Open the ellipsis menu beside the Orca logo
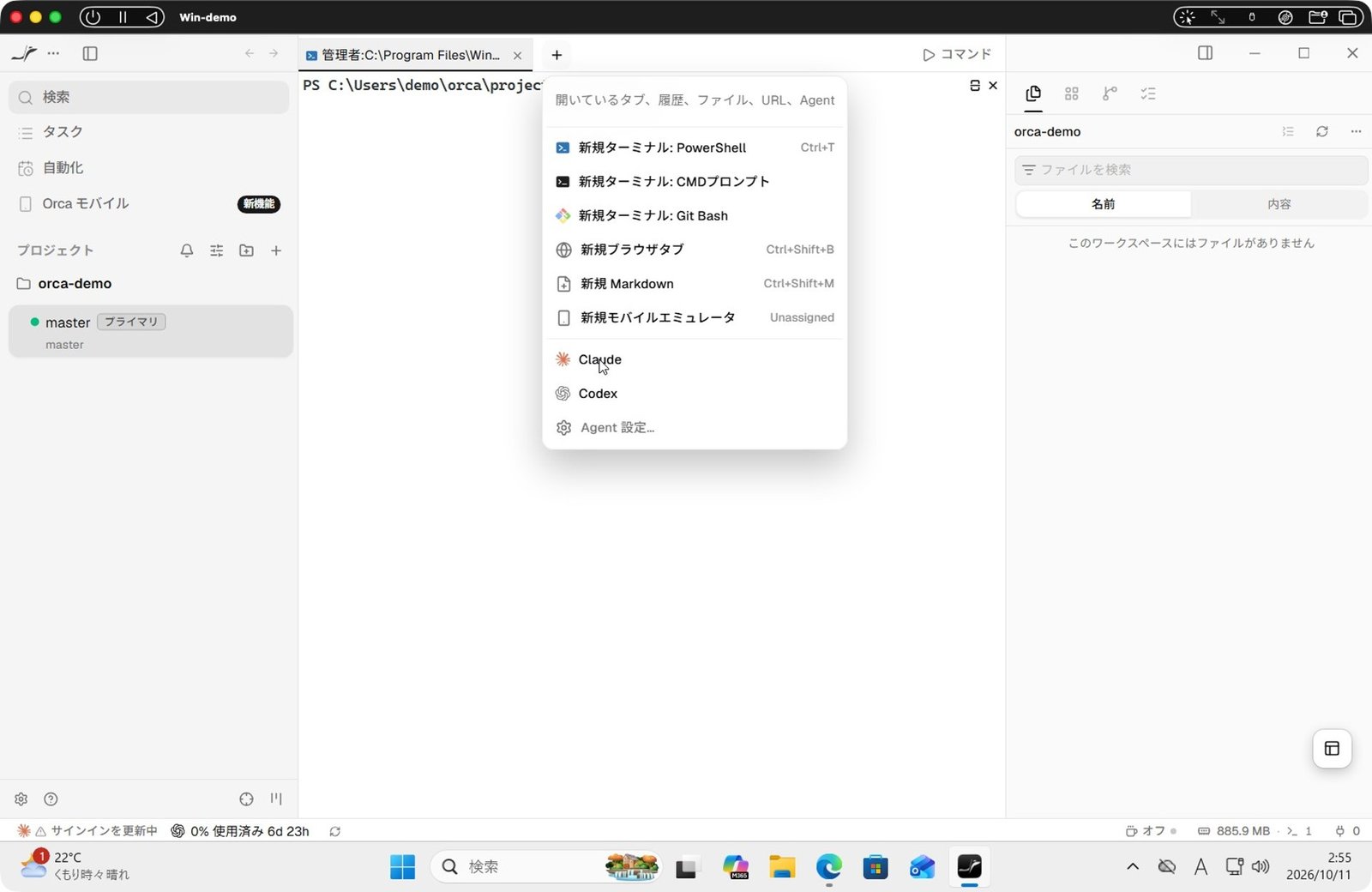The image size is (1372, 892). click(54, 53)
